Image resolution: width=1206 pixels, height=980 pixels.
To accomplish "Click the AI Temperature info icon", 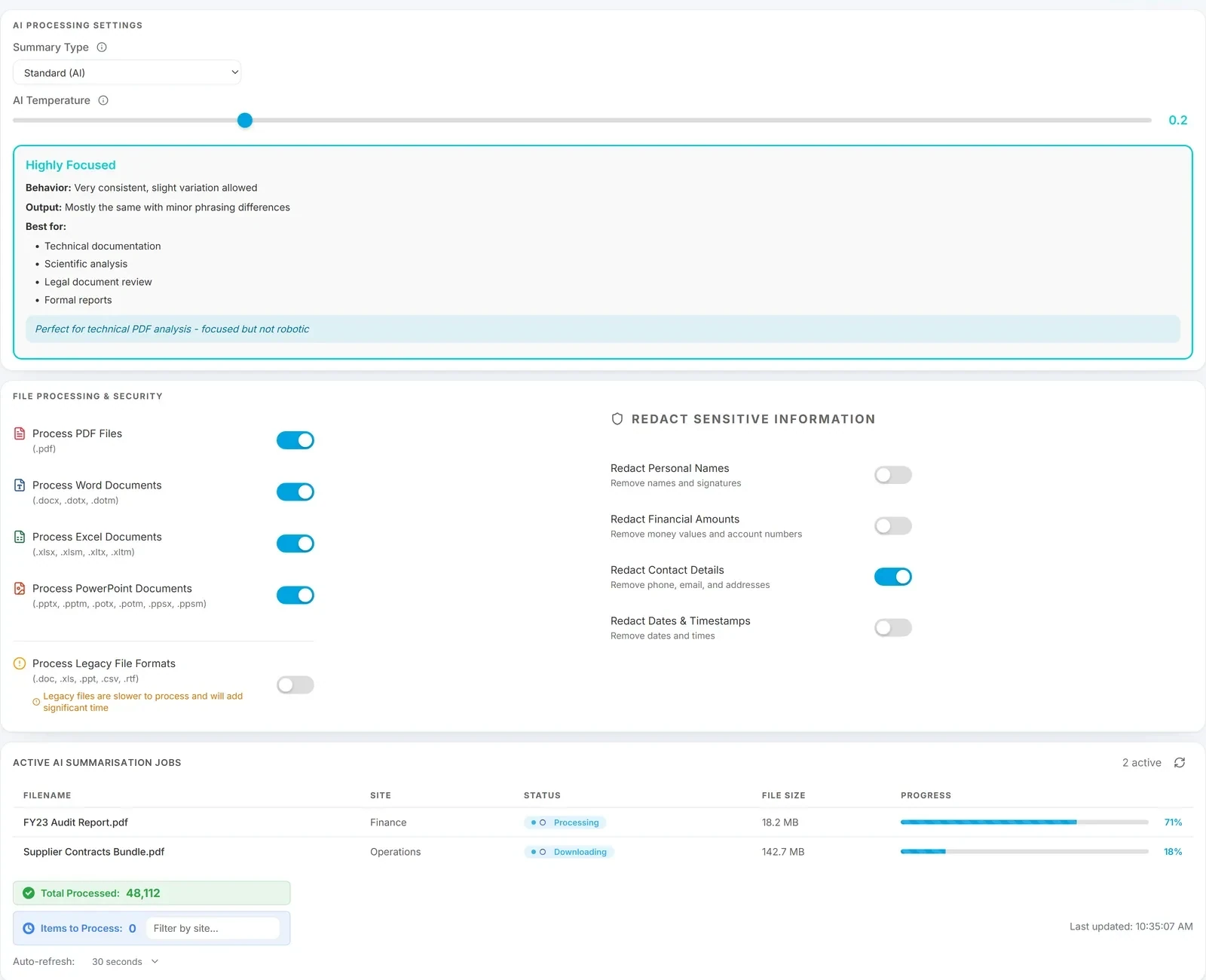I will click(x=103, y=100).
